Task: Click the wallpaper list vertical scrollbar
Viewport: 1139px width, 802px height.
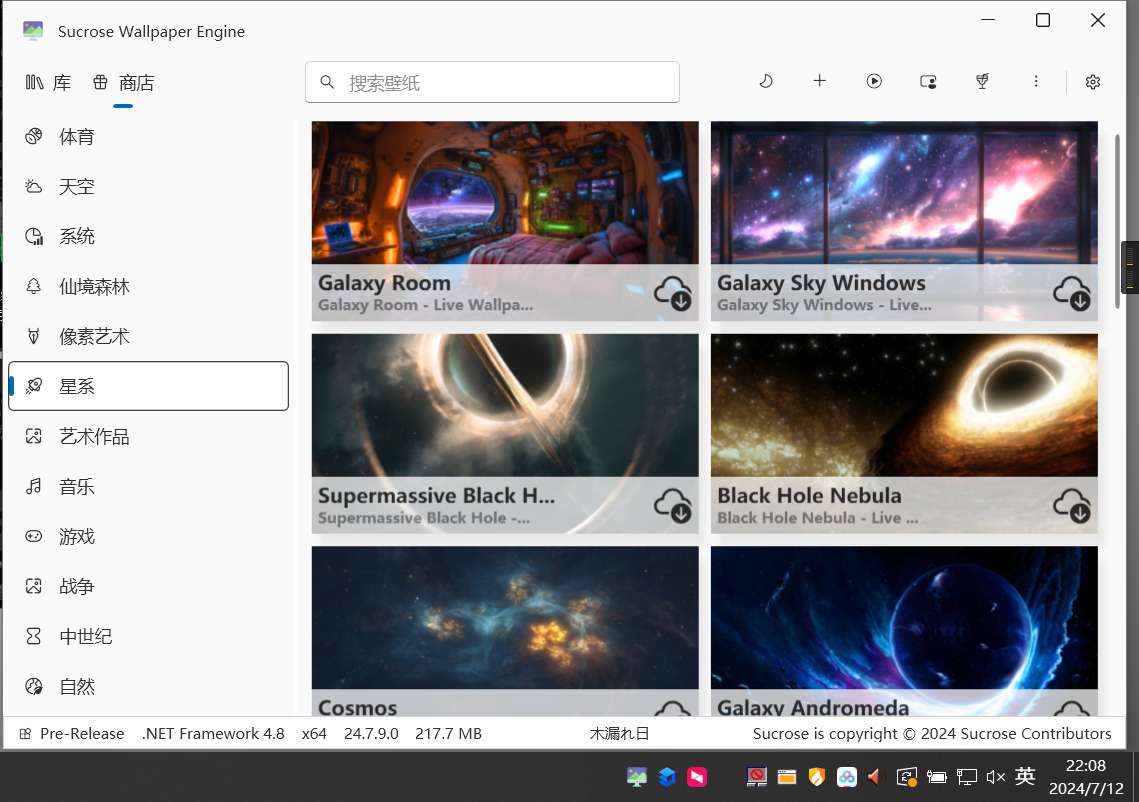Action: (x=1117, y=220)
